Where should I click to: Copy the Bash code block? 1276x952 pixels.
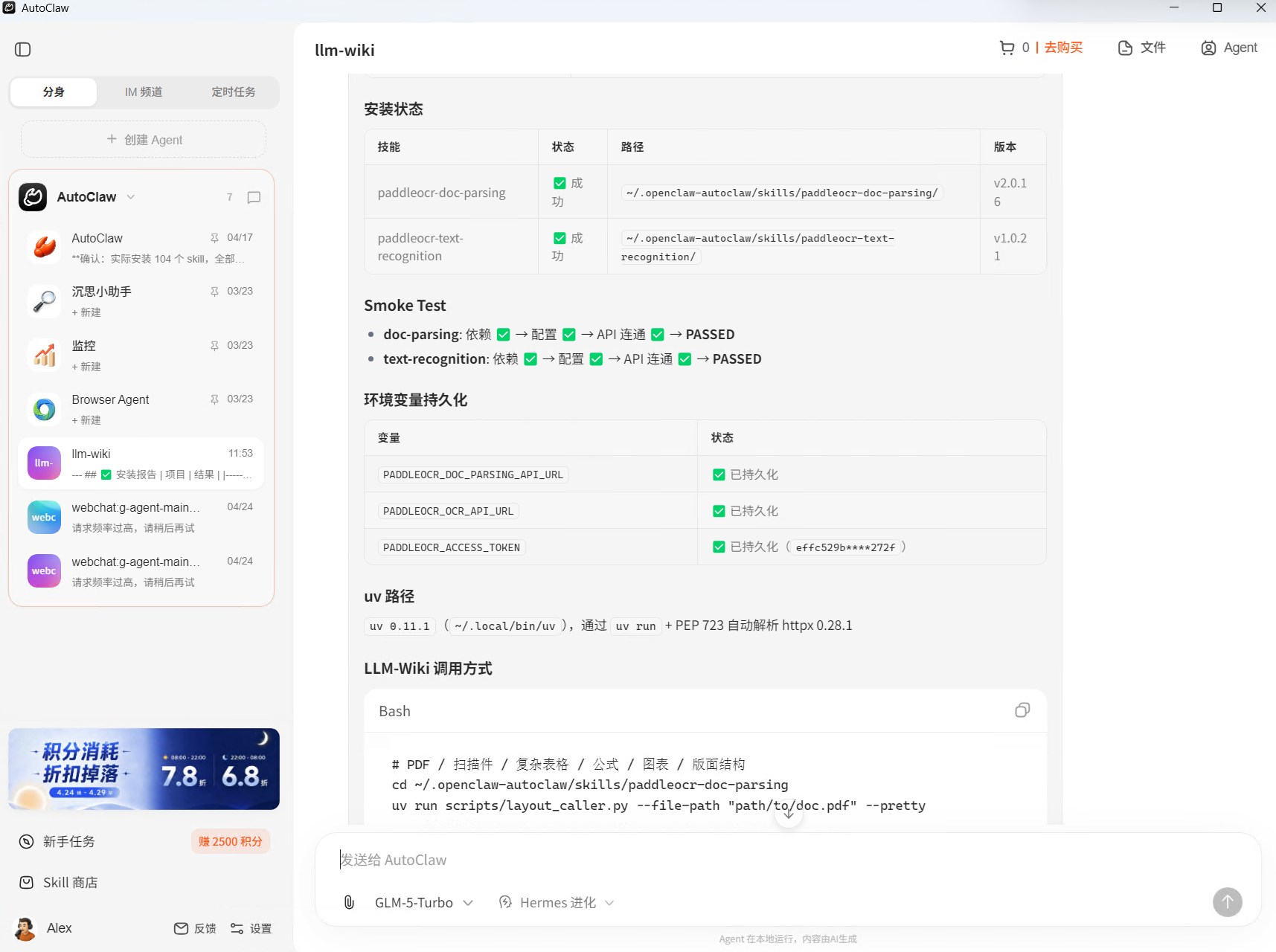1022,710
